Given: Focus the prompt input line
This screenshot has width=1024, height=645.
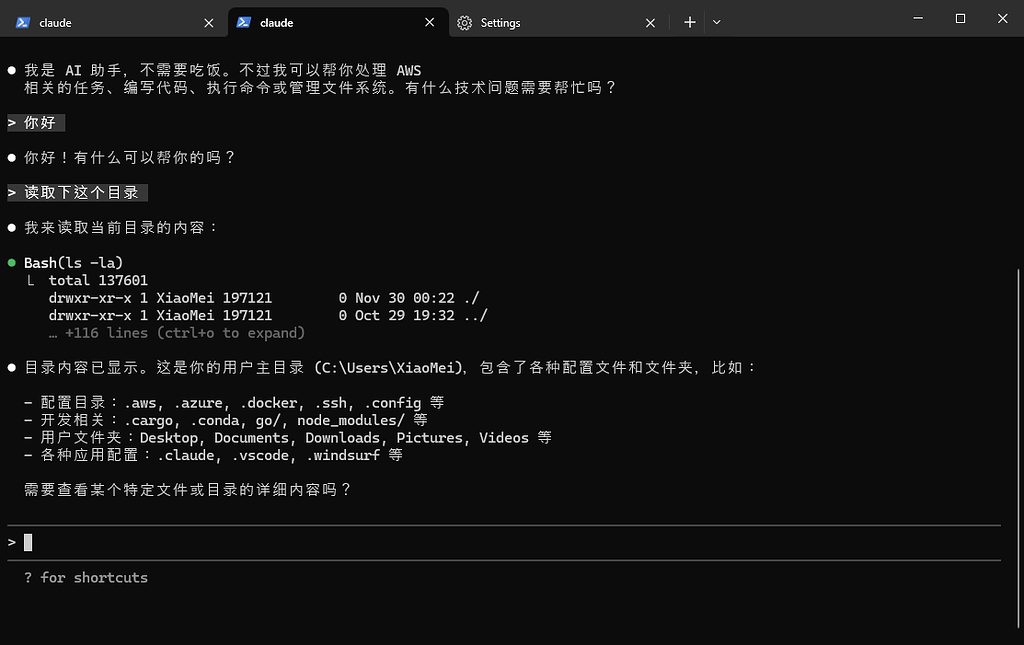Looking at the screenshot, I should pyautogui.click(x=504, y=543).
